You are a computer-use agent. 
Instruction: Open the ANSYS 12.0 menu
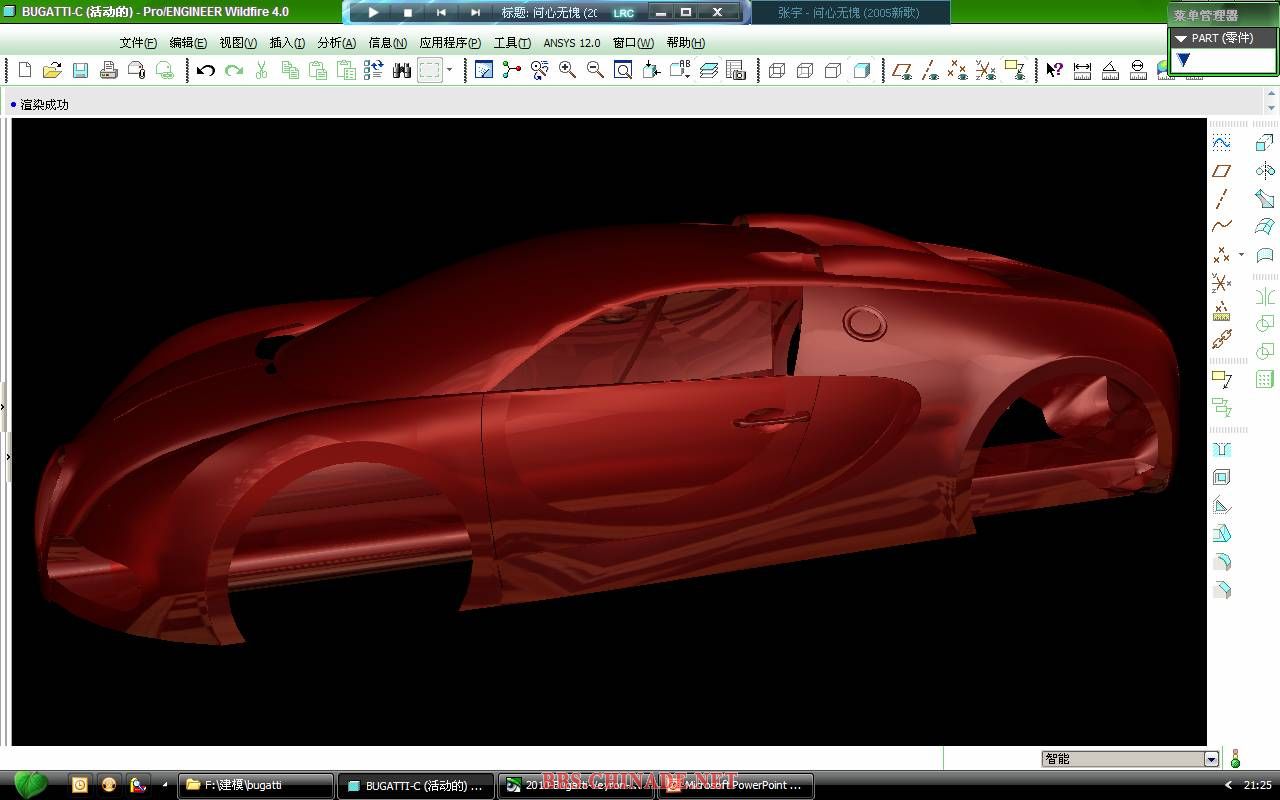(572, 43)
